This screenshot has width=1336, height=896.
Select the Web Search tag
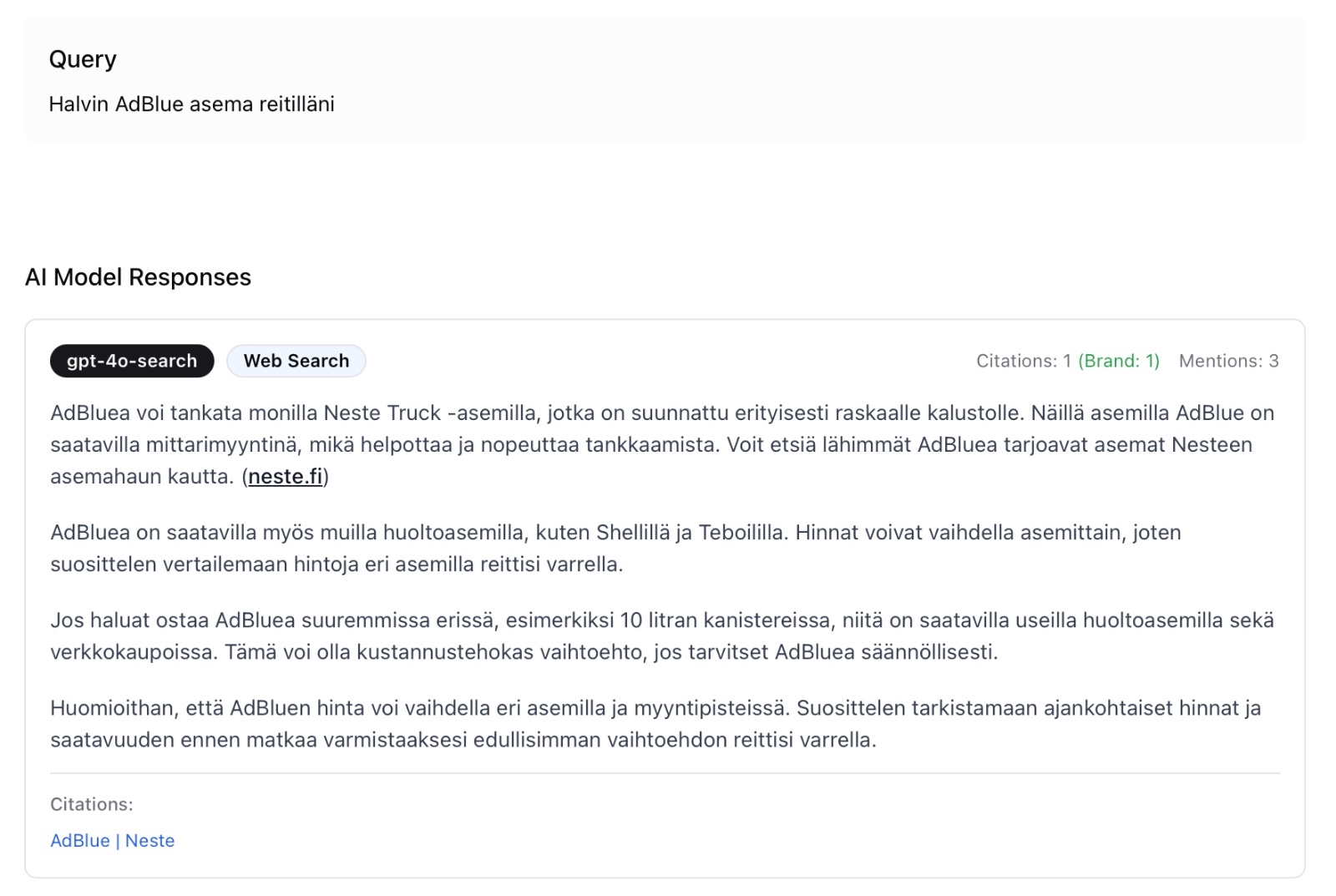[296, 361]
